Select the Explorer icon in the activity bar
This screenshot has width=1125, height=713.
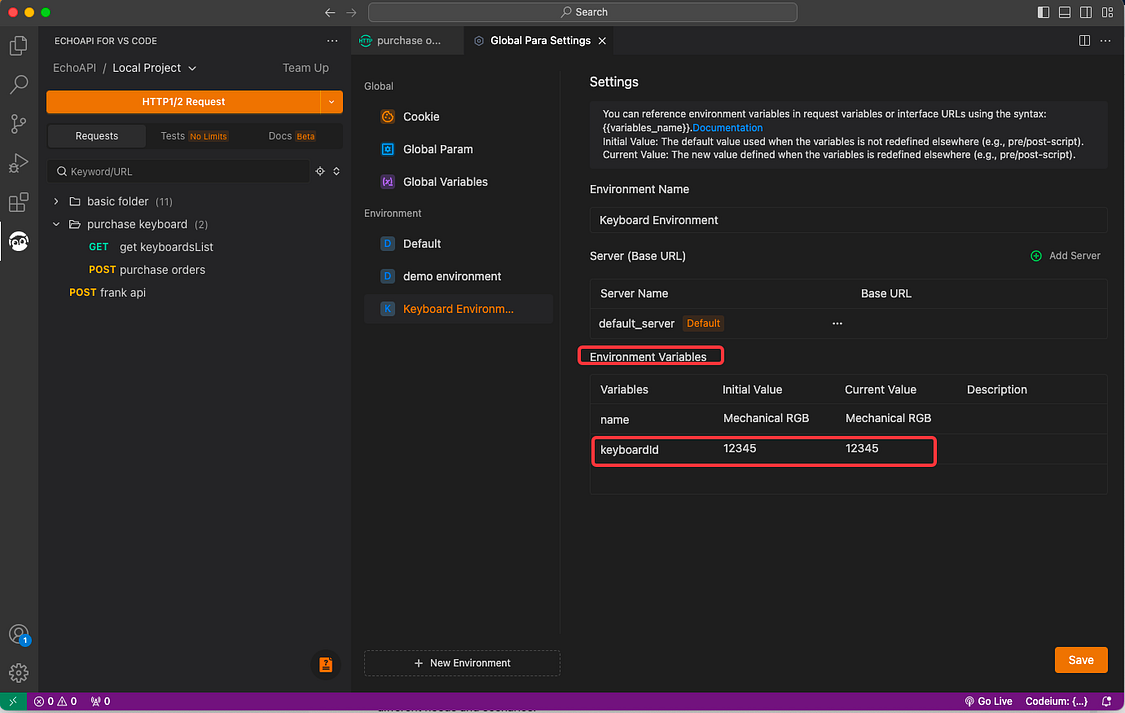coord(19,46)
